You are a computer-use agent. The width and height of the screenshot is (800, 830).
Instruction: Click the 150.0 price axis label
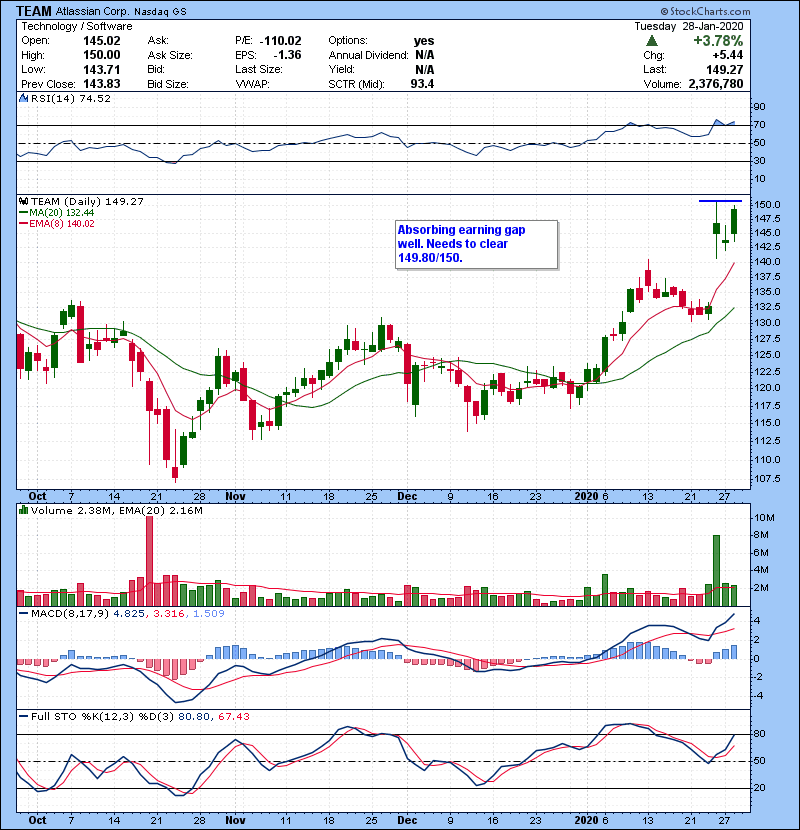click(x=767, y=204)
